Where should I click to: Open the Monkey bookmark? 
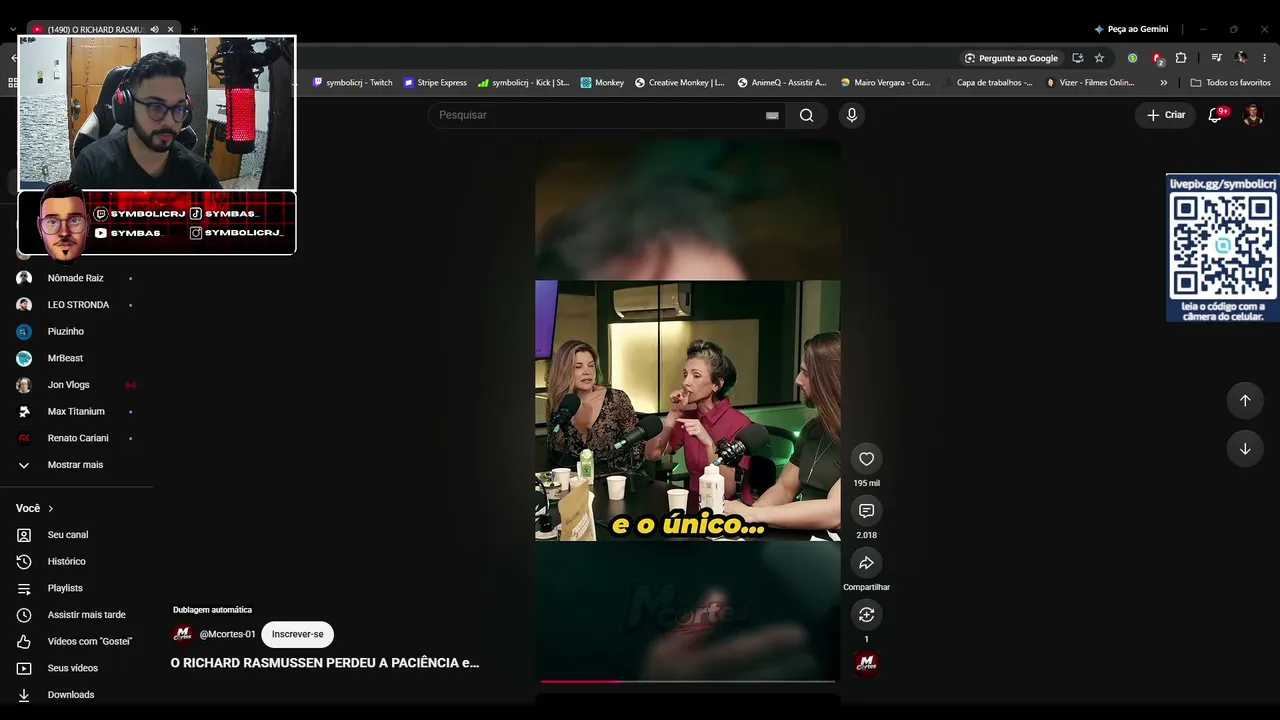[x=603, y=83]
